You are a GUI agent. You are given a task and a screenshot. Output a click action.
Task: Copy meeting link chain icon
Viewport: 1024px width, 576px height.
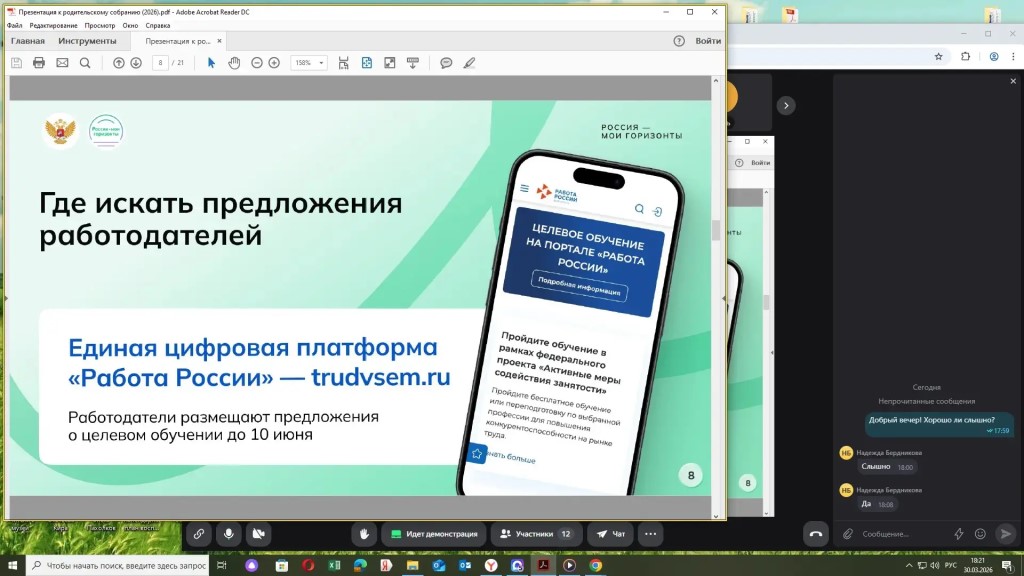pos(199,534)
